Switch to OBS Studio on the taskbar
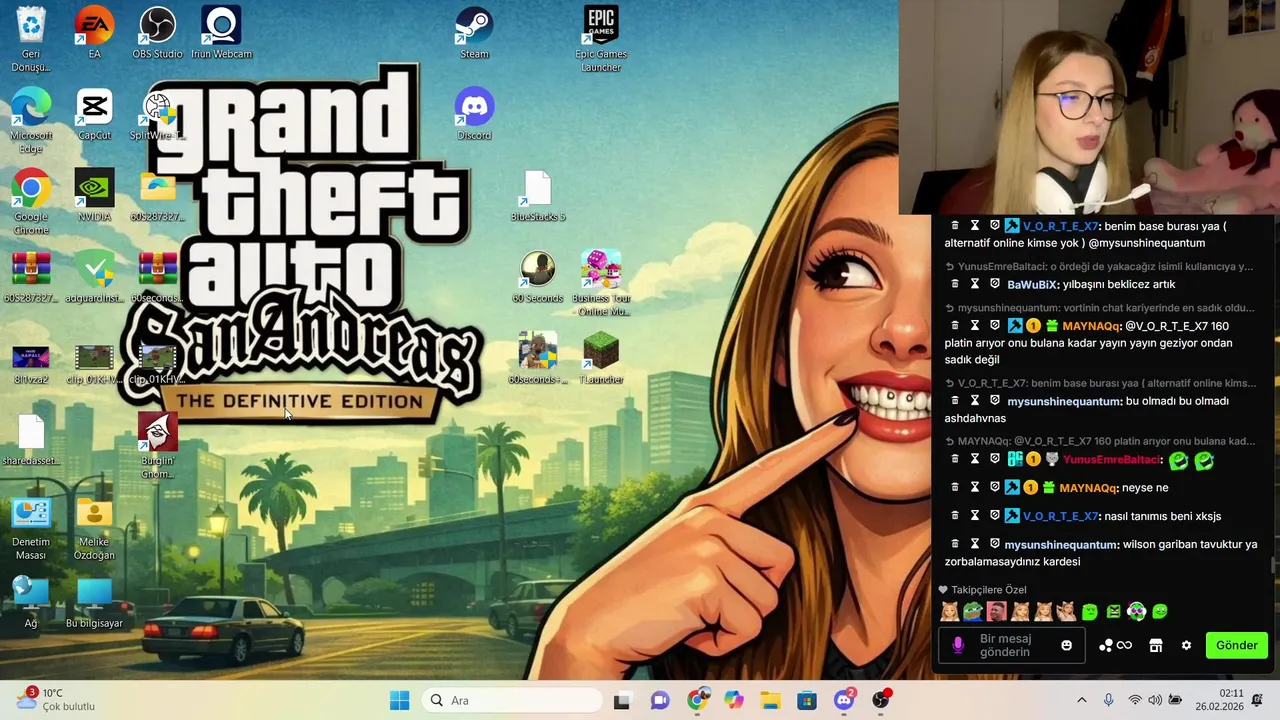Viewport: 1280px width, 720px height. [x=880, y=700]
